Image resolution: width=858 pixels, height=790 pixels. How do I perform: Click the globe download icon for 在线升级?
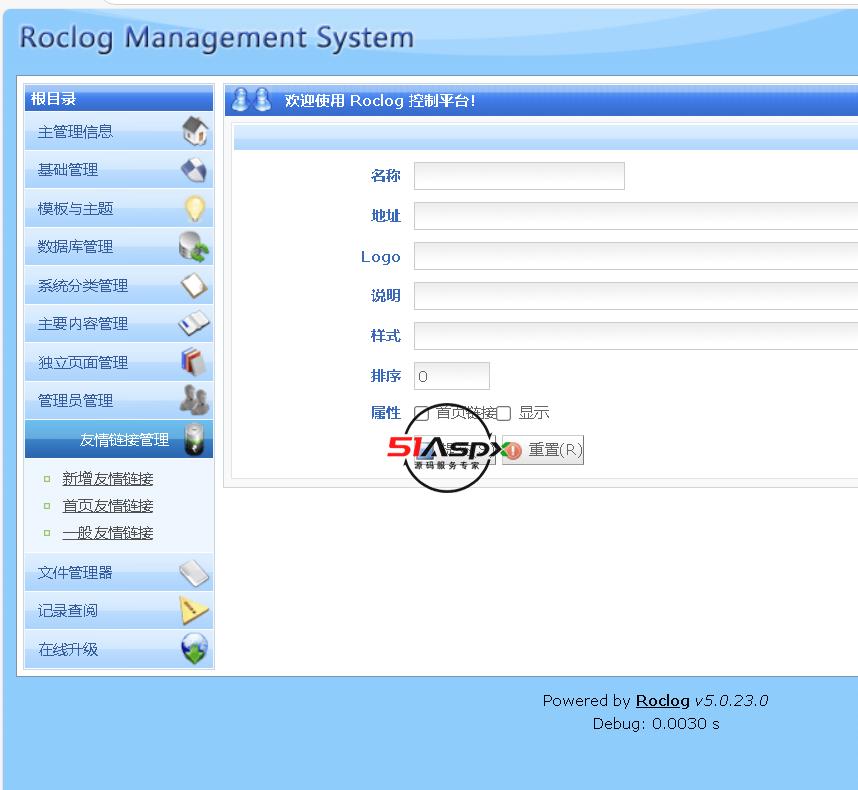pos(195,649)
